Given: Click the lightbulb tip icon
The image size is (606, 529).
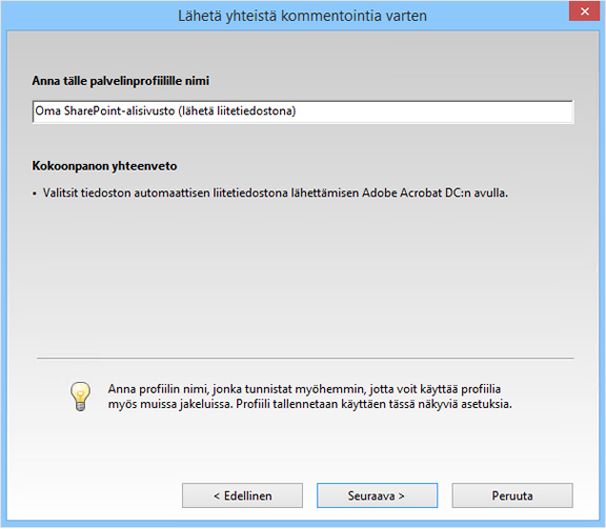Looking at the screenshot, I should (79, 397).
